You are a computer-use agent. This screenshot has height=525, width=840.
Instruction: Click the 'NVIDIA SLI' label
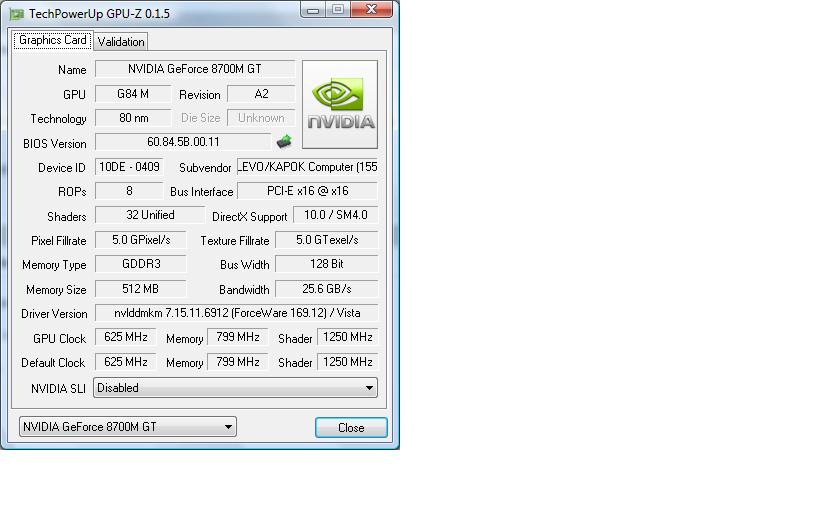click(x=58, y=388)
